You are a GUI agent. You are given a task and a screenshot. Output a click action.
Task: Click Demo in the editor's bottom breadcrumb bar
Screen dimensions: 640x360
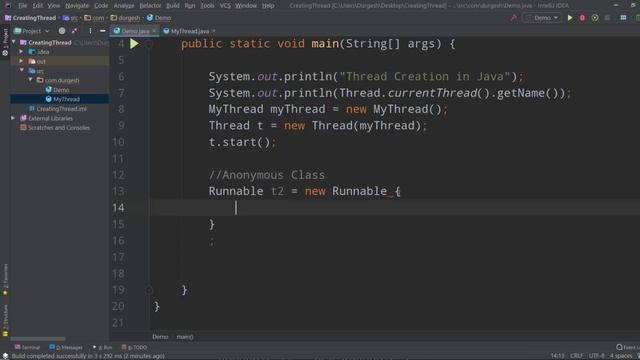click(160, 337)
